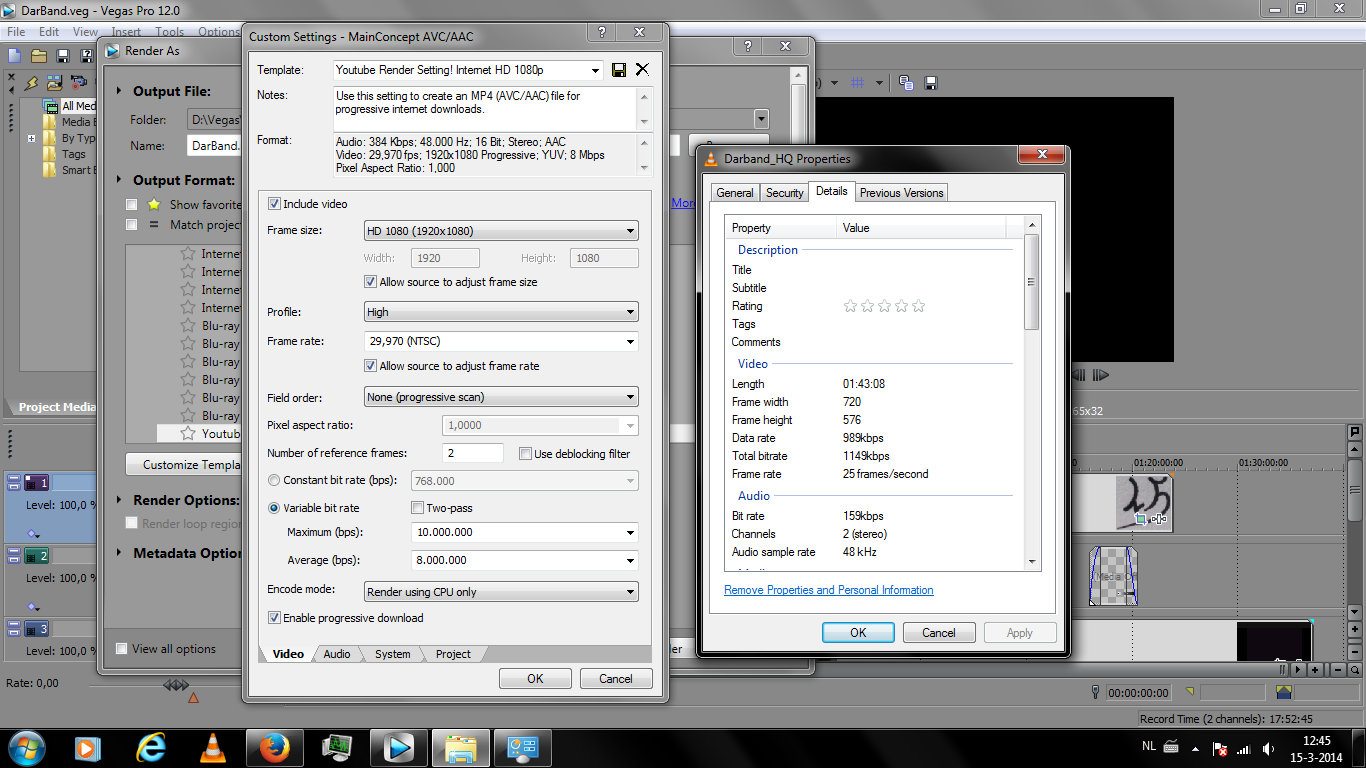Open VLC media player from taskbar
Image resolution: width=1366 pixels, height=768 pixels.
213,747
